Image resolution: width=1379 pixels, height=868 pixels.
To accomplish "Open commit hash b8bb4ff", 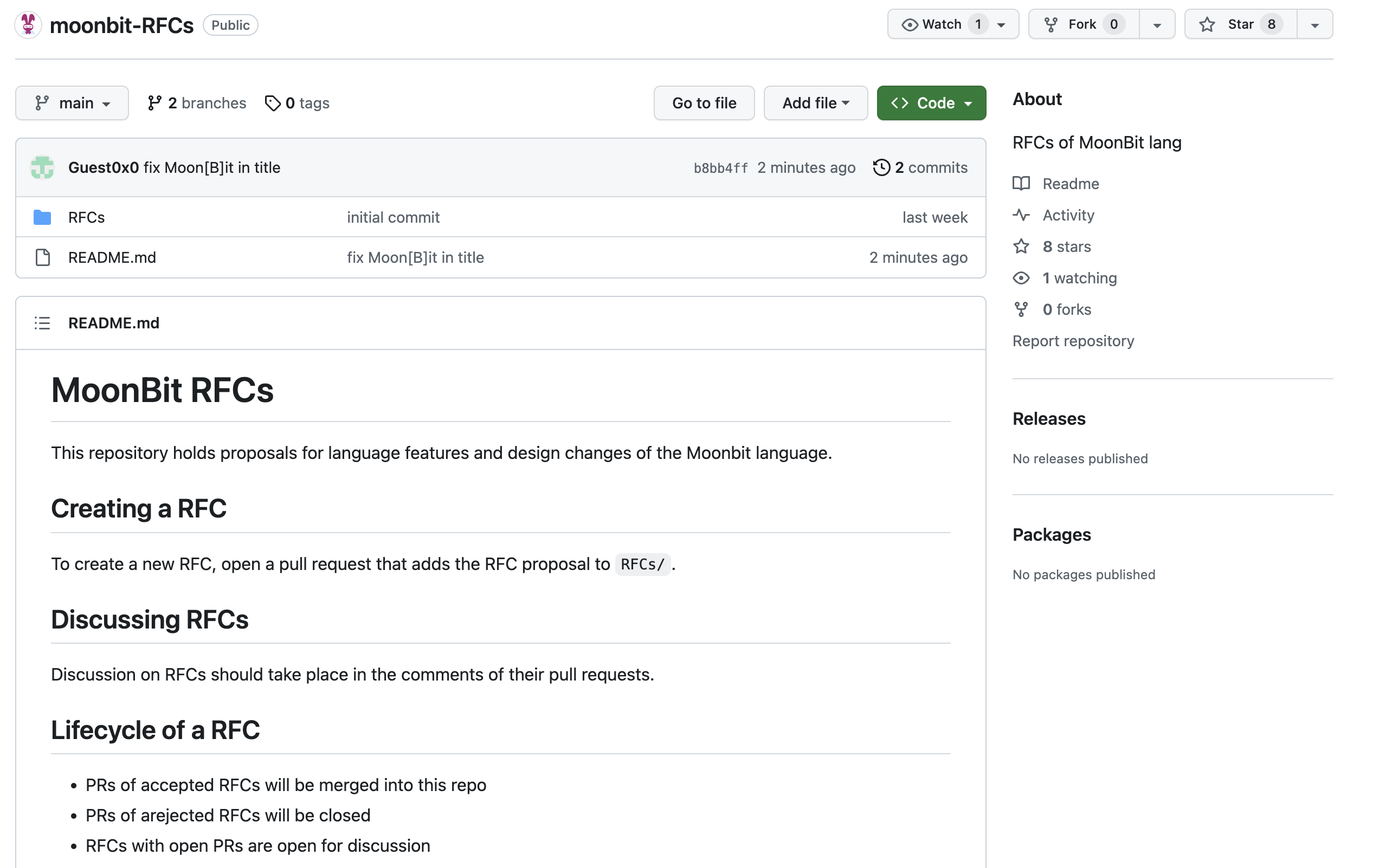I will pyautogui.click(x=720, y=169).
